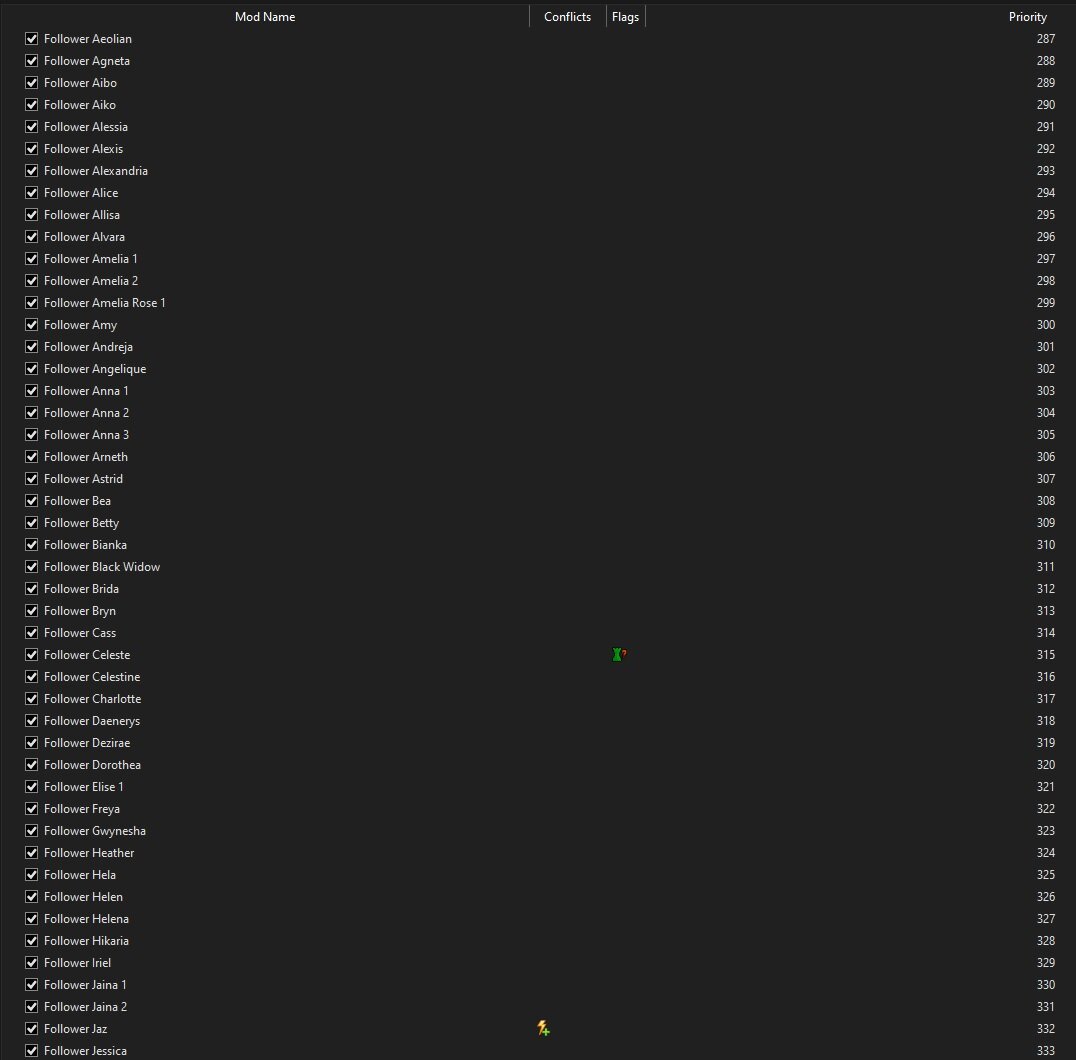Sort by Priority column header
1076x1060 pixels.
1027,16
